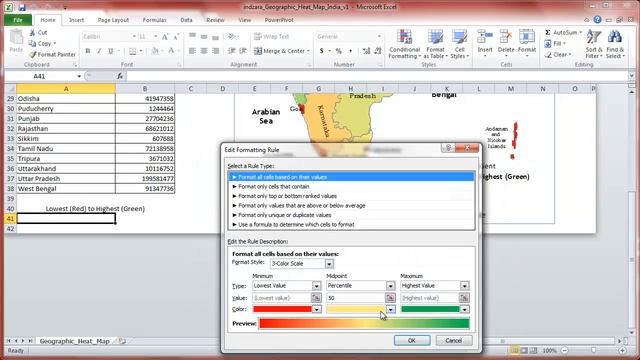This screenshot has width=640, height=360.
Task: Switch to the Review tab
Action: 215,20
